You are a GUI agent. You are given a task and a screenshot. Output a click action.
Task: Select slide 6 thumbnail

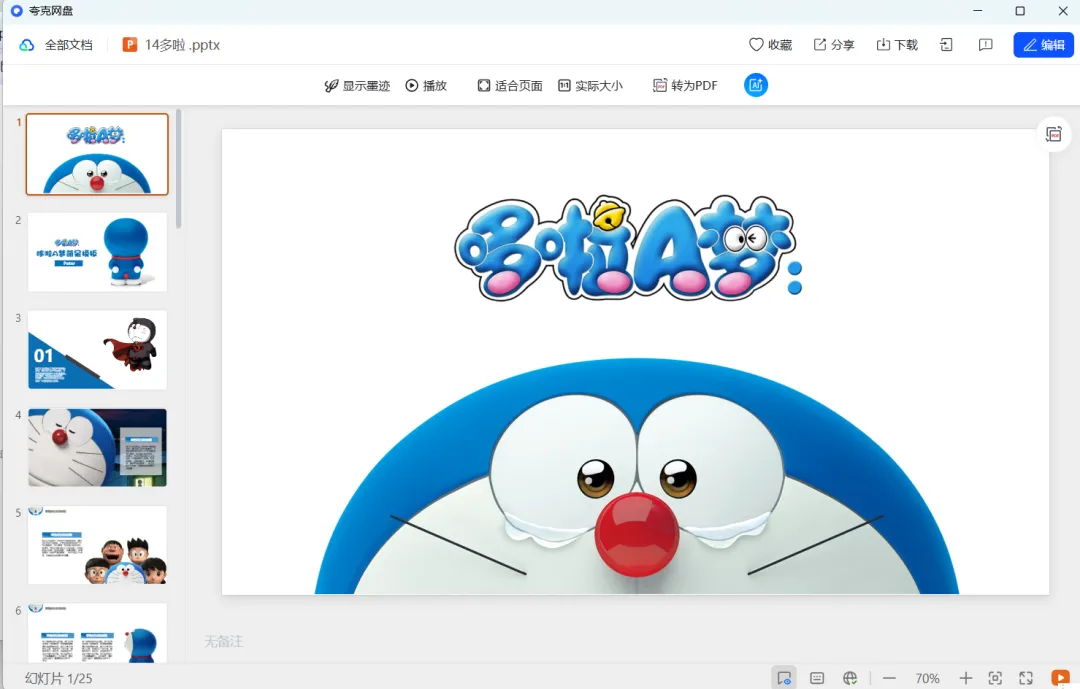click(x=97, y=633)
